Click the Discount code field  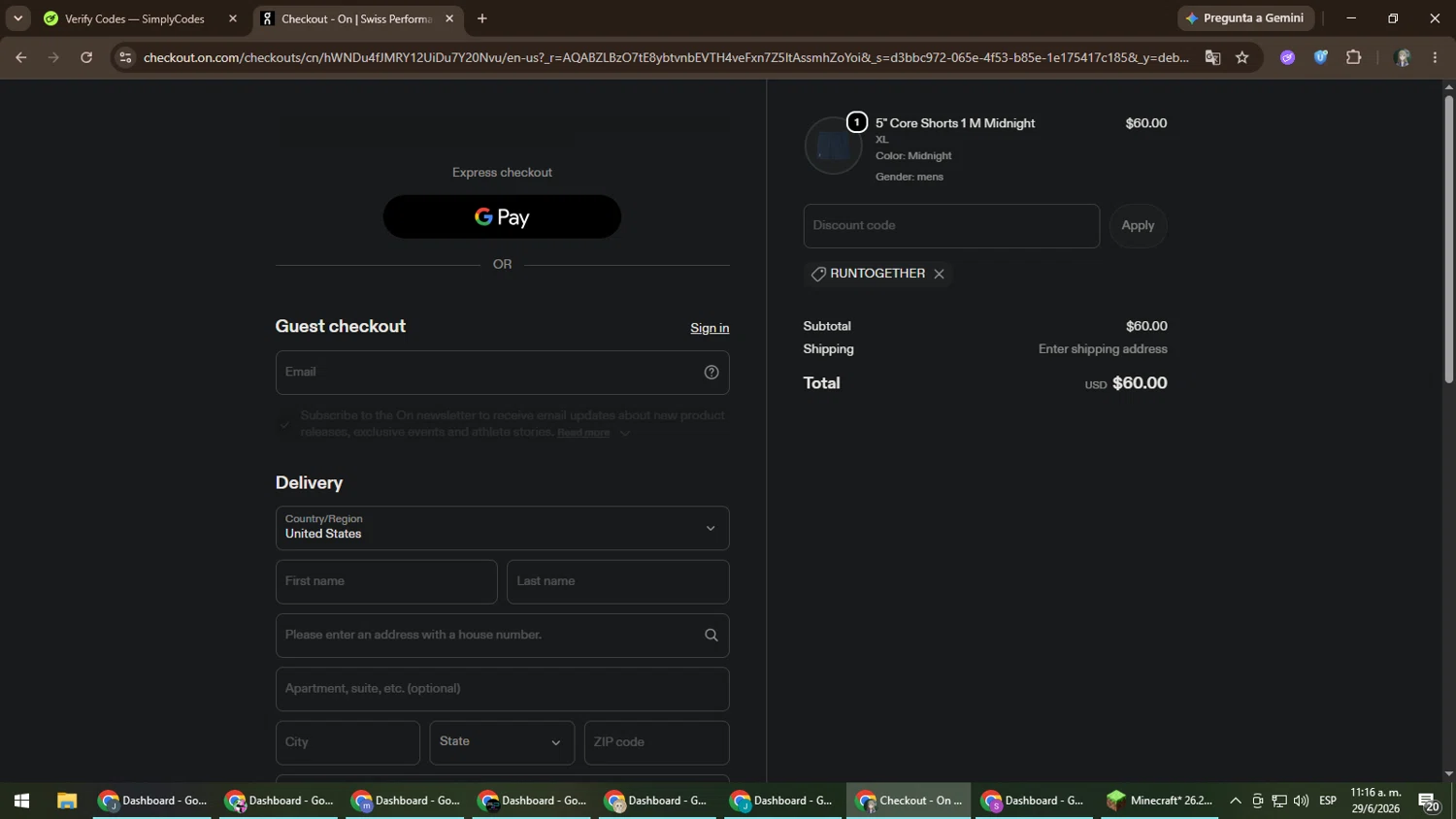pos(951,226)
